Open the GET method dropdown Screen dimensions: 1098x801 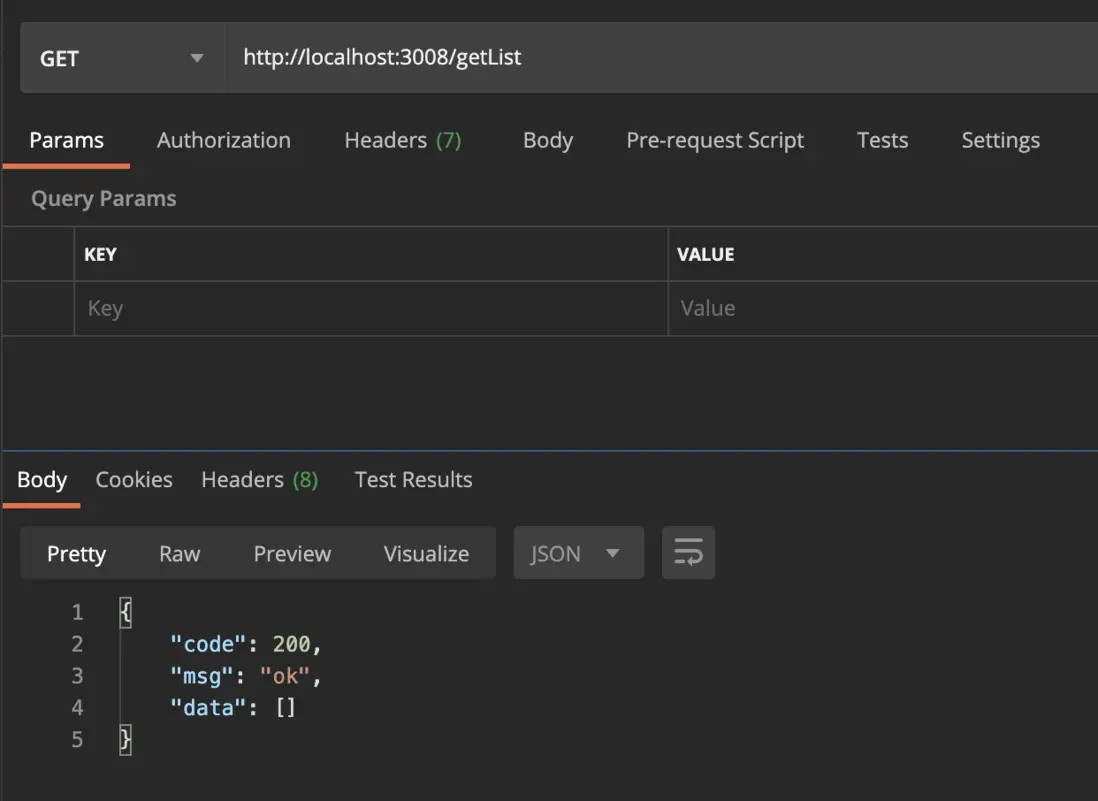coord(121,58)
